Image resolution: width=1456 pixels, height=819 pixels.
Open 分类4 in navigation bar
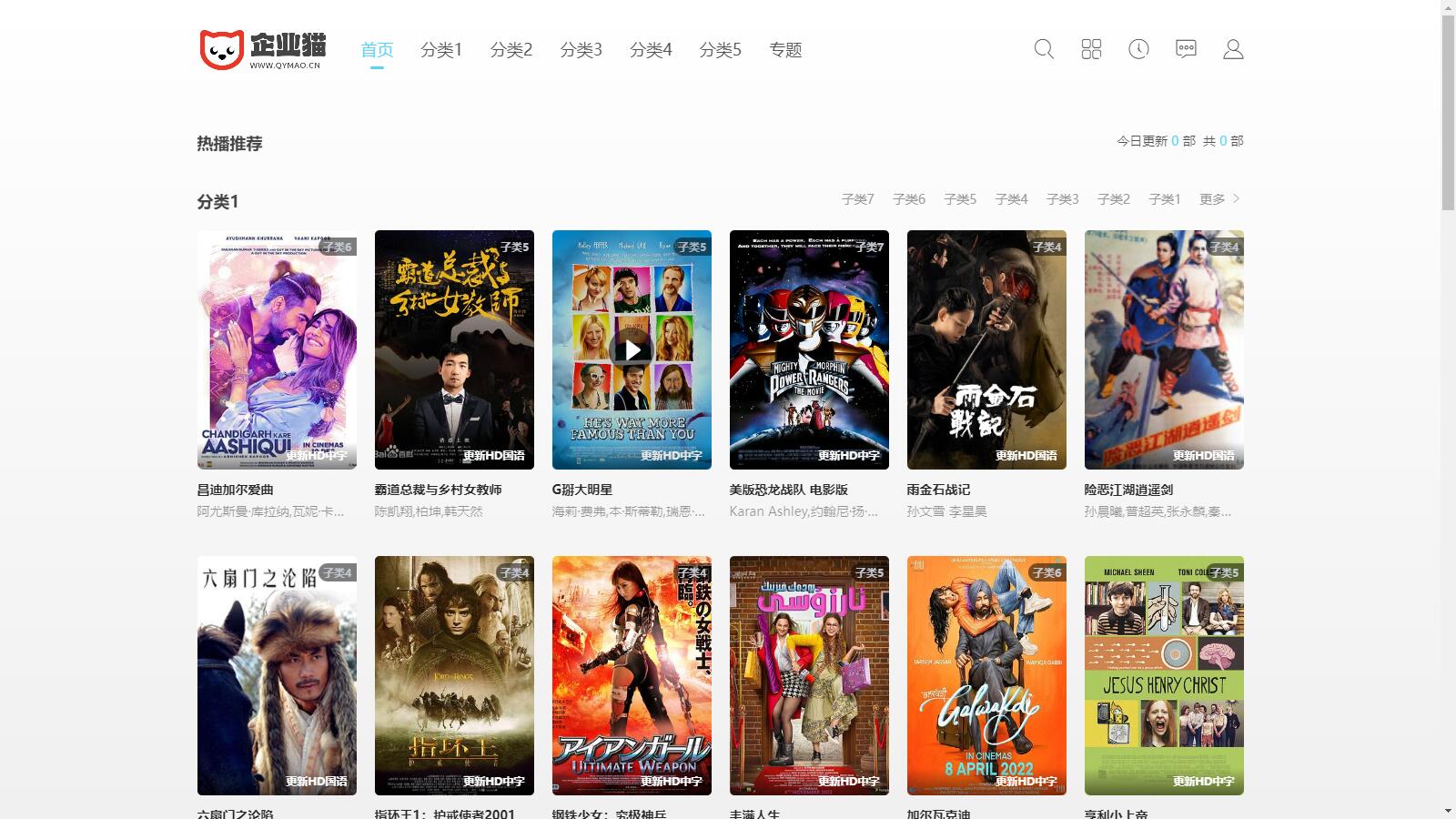651,50
